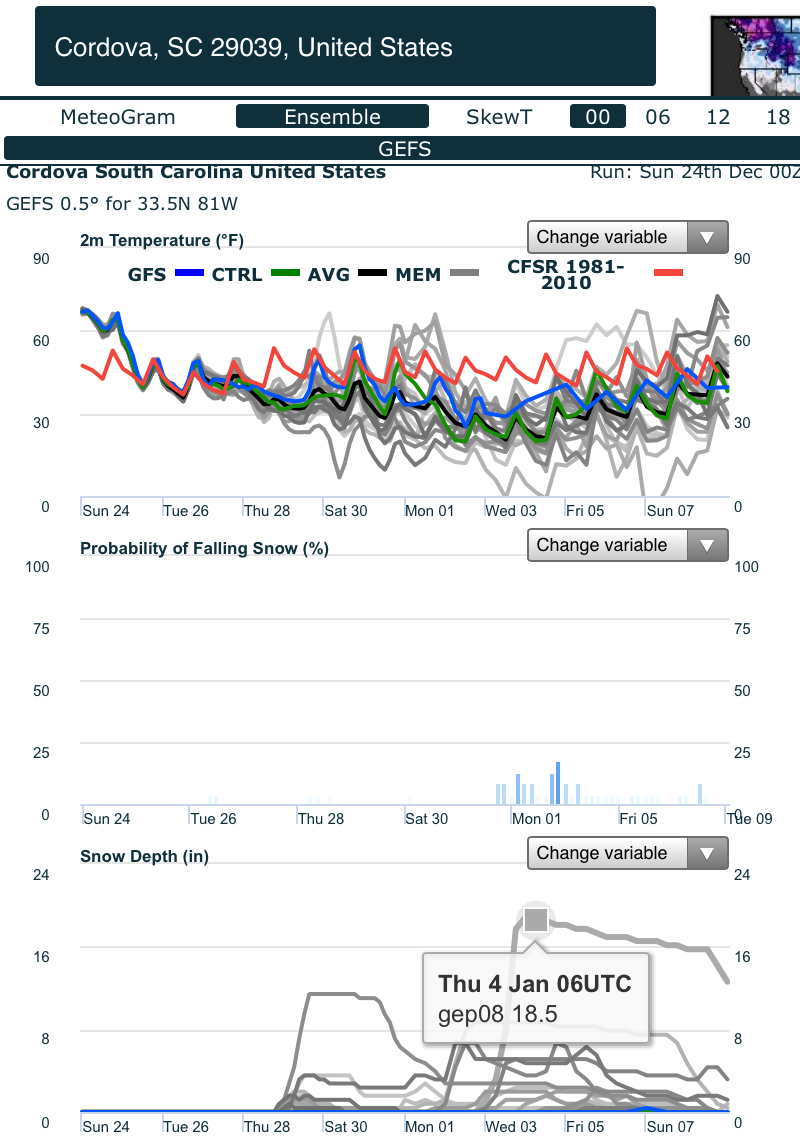
Task: Click the red CFSR 1981-2010 legend line
Action: pos(668,273)
